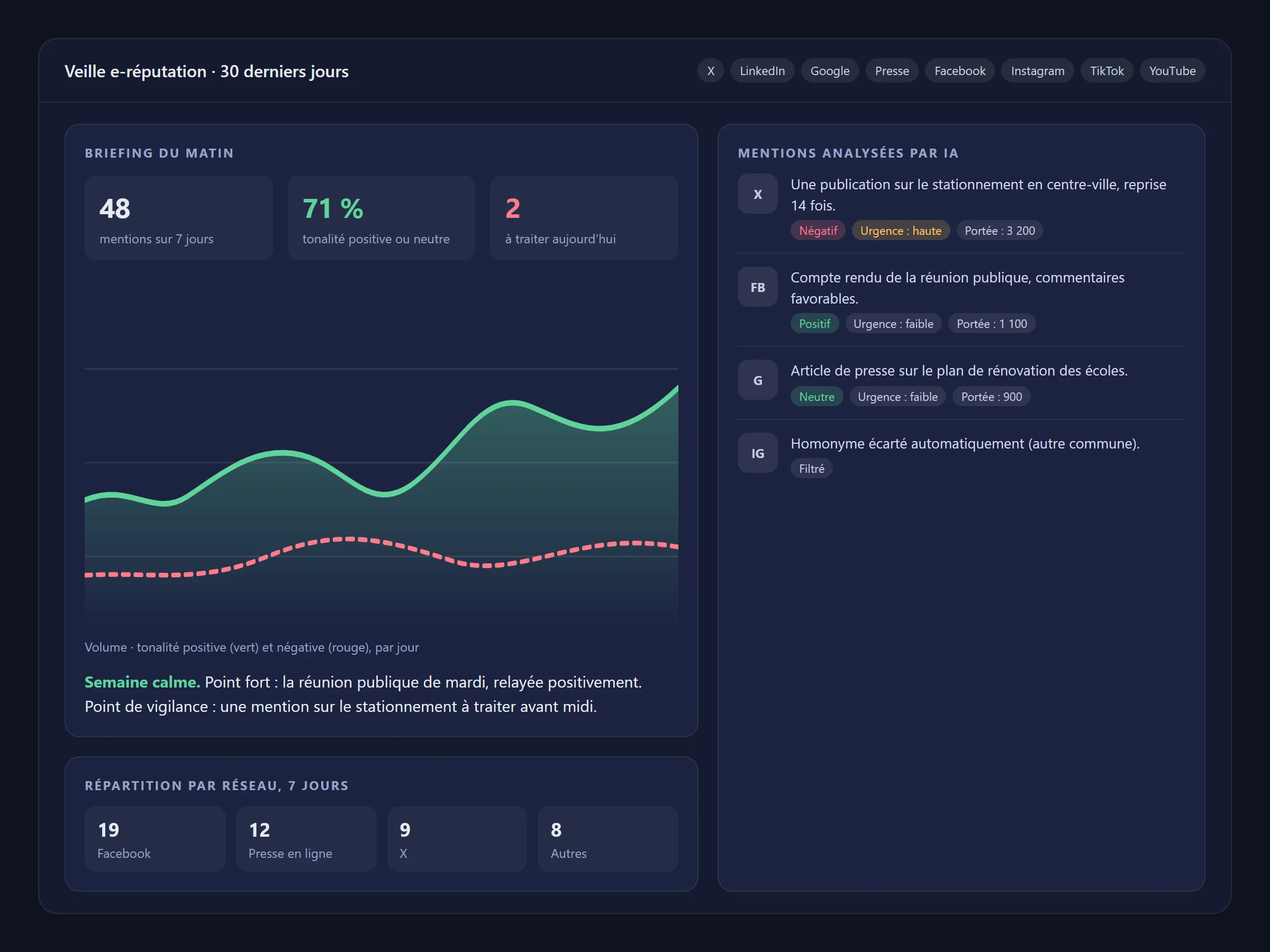This screenshot has height=952, width=1270.
Task: Click the Urgence : haute tag
Action: coord(900,231)
